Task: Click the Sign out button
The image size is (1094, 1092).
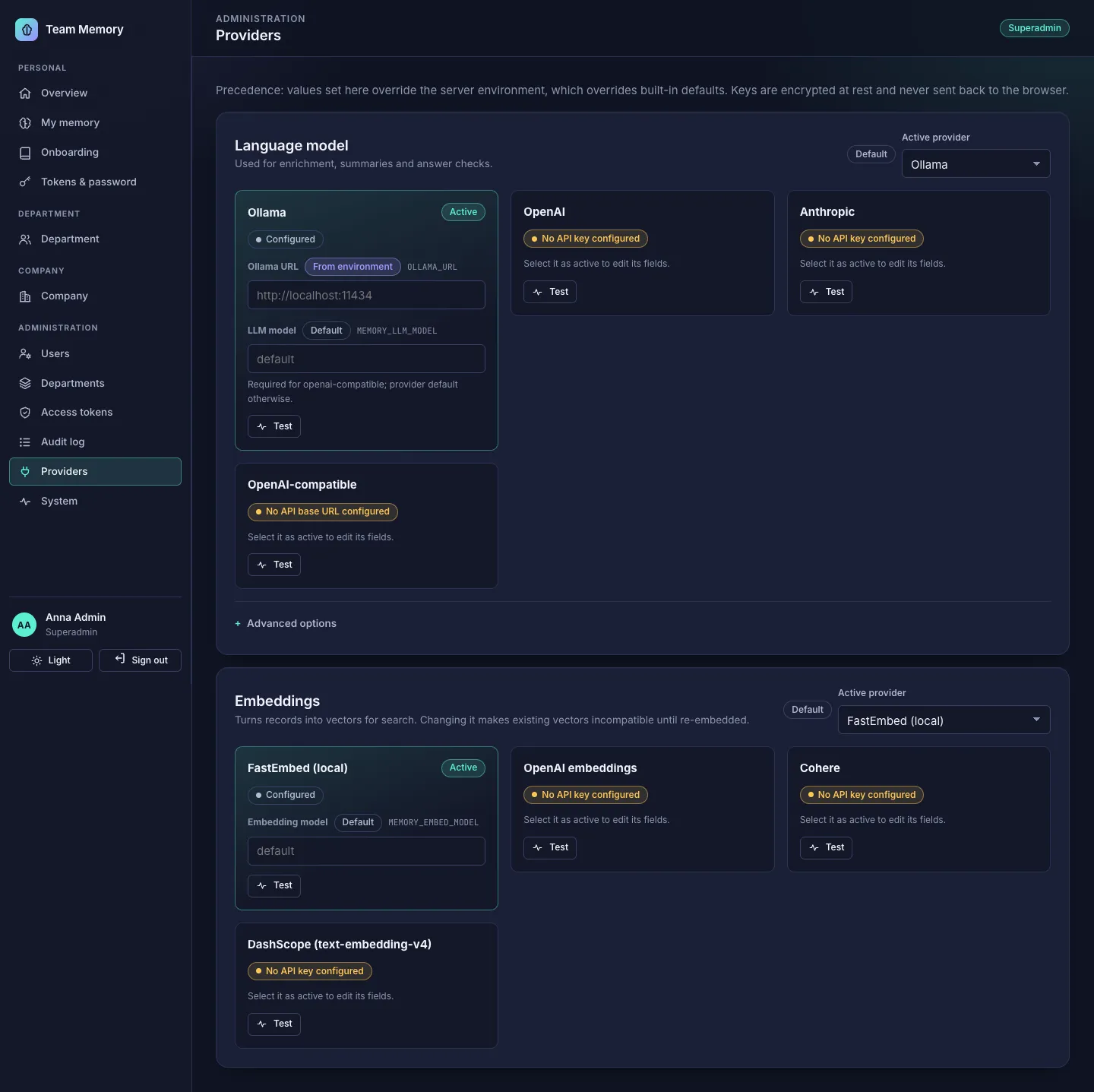Action: [140, 660]
